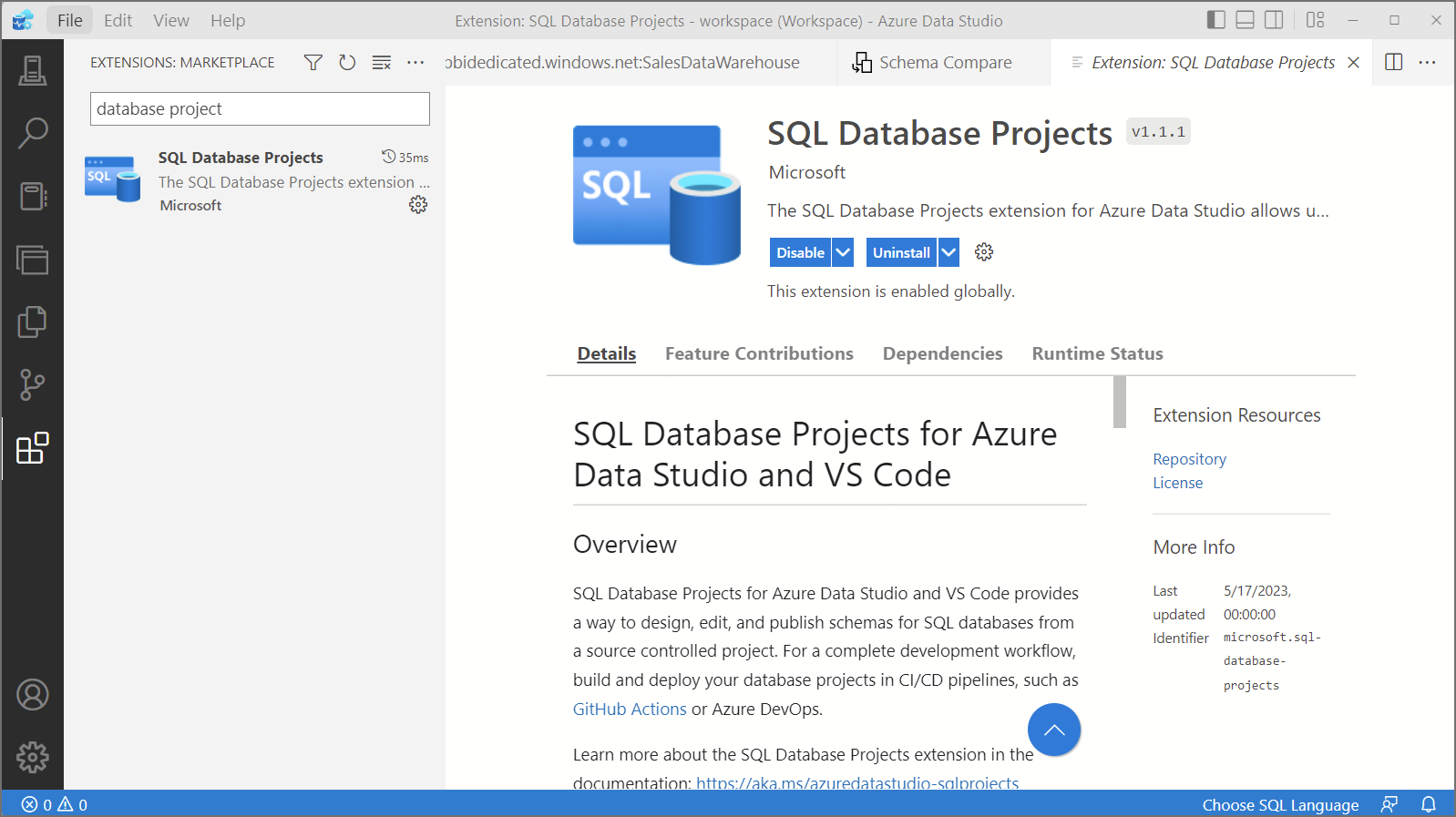
Task: Customize layout from title bar icon
Action: tap(1315, 20)
